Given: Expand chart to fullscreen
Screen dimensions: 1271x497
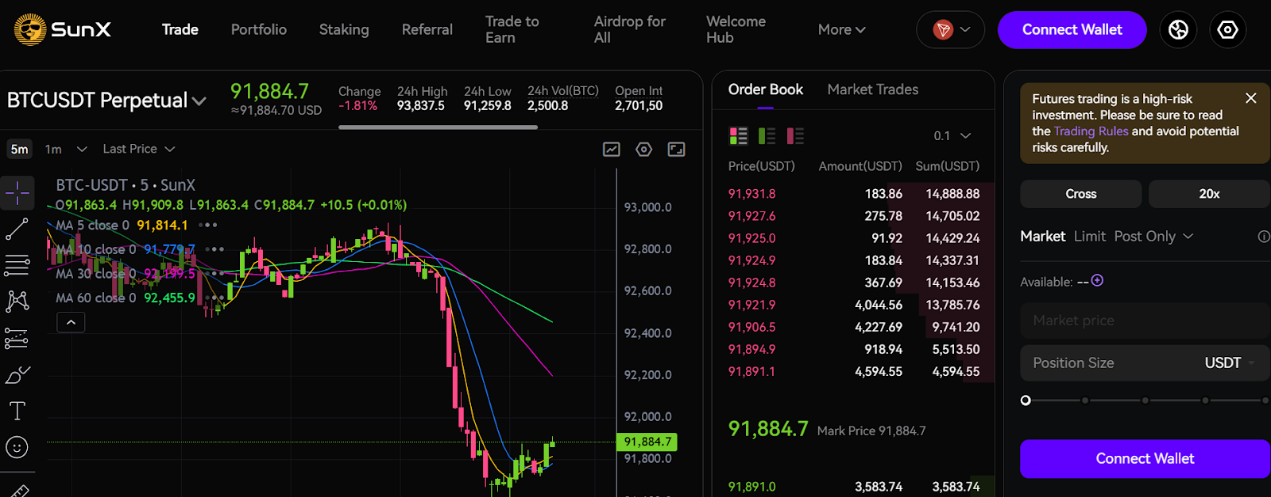Looking at the screenshot, I should click(676, 149).
